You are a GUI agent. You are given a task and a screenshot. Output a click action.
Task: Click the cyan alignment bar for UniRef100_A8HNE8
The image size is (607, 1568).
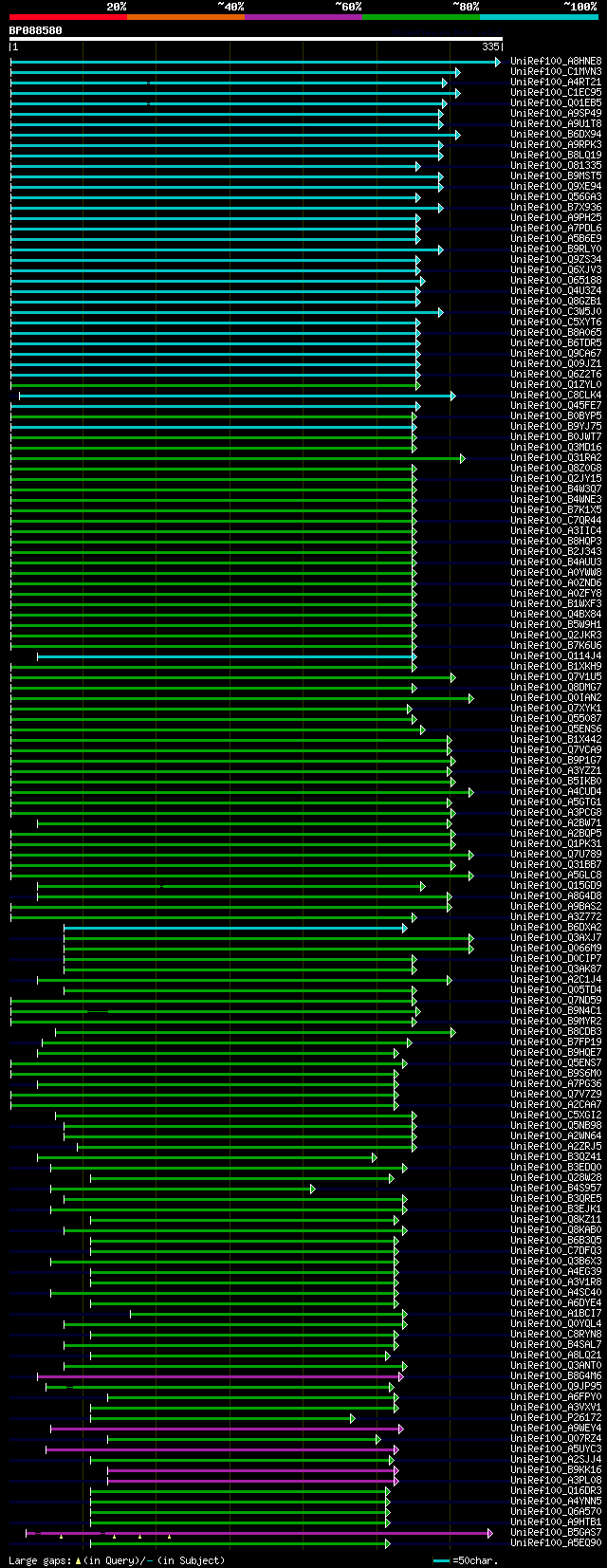tap(255, 62)
